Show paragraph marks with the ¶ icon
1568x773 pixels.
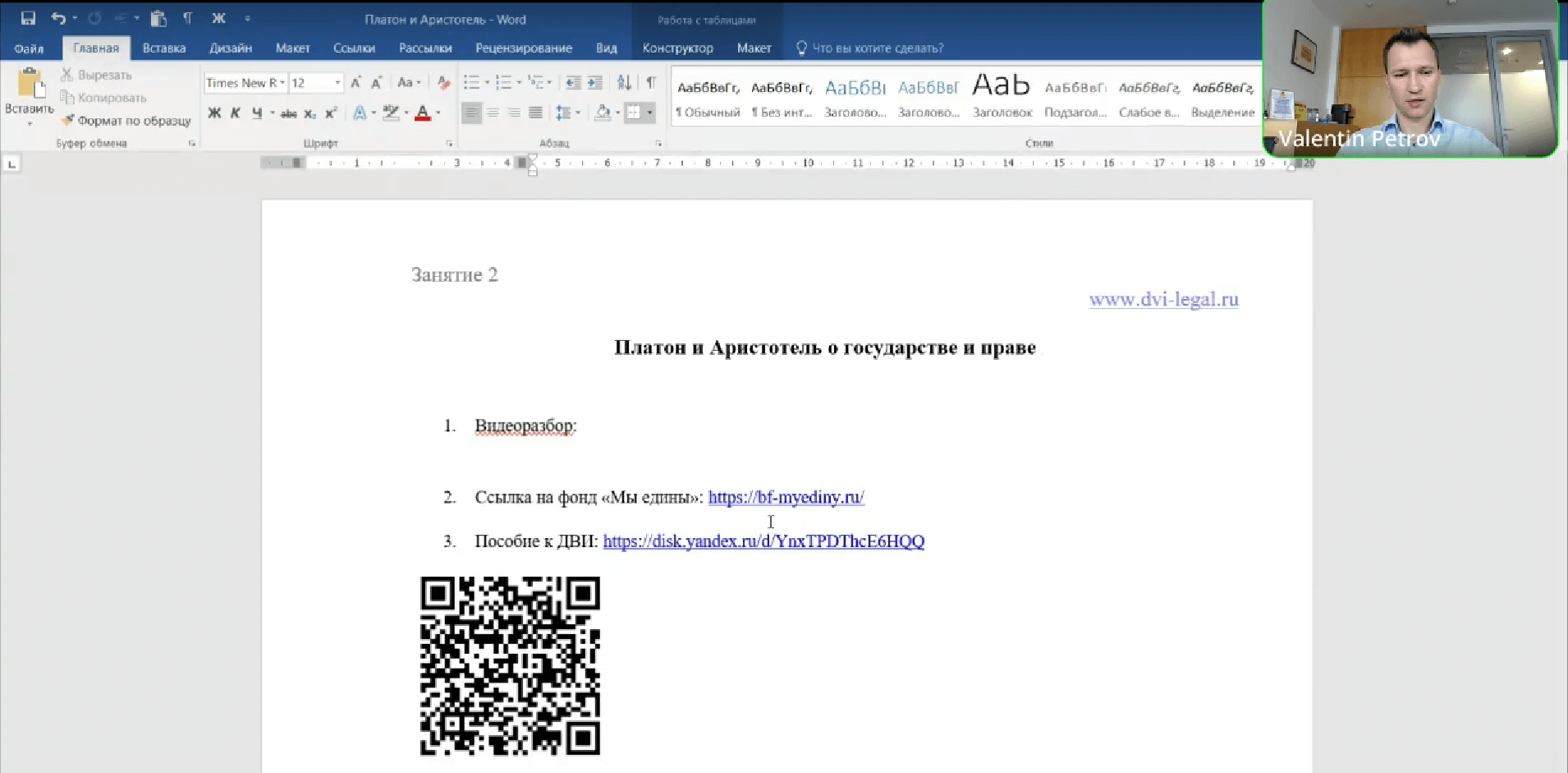[652, 82]
